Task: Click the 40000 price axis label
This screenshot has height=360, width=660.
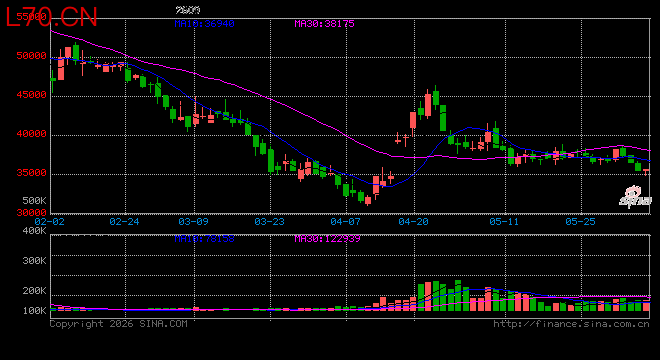Action: click(32, 134)
